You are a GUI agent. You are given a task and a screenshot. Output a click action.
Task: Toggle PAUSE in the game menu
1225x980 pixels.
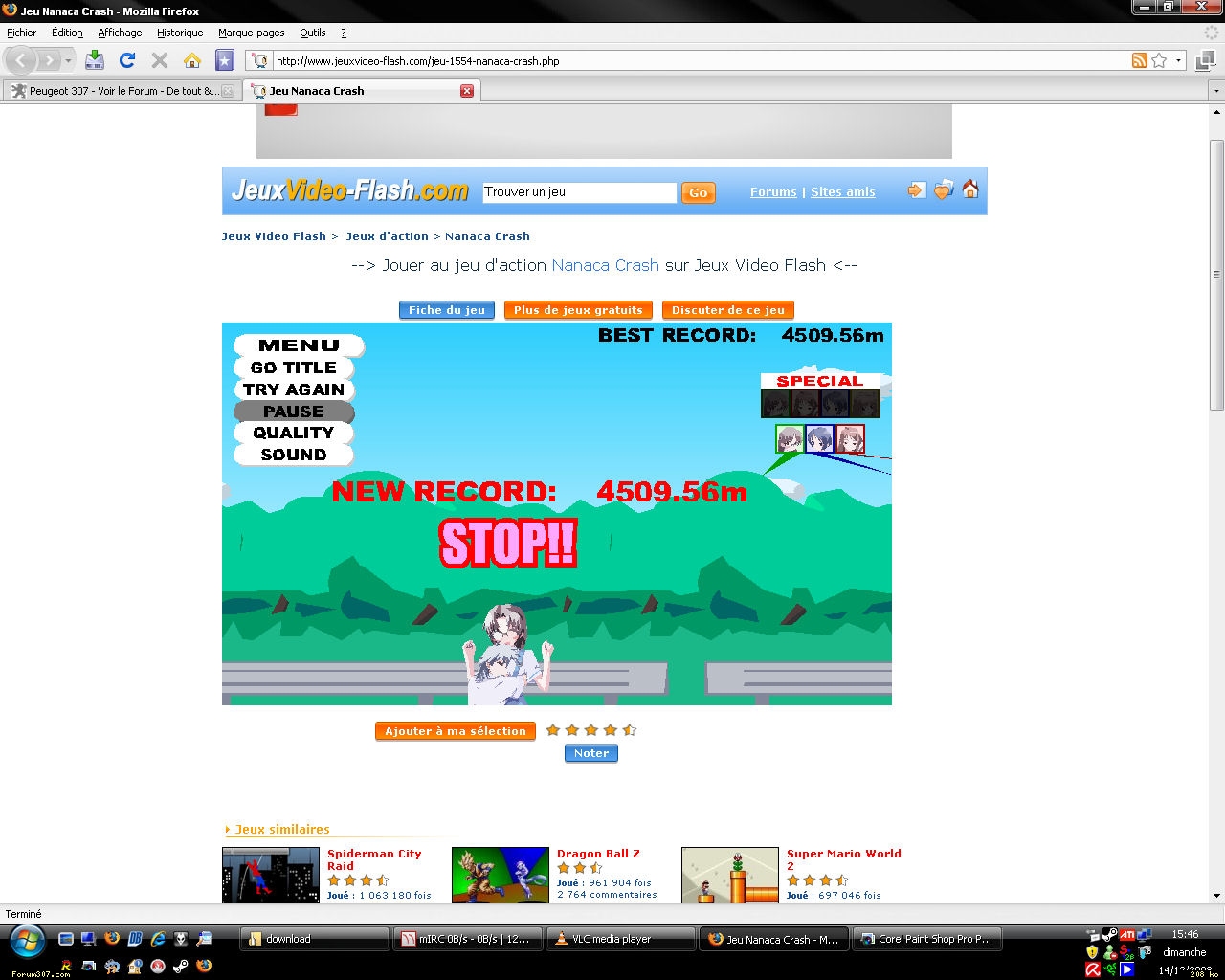coord(294,412)
